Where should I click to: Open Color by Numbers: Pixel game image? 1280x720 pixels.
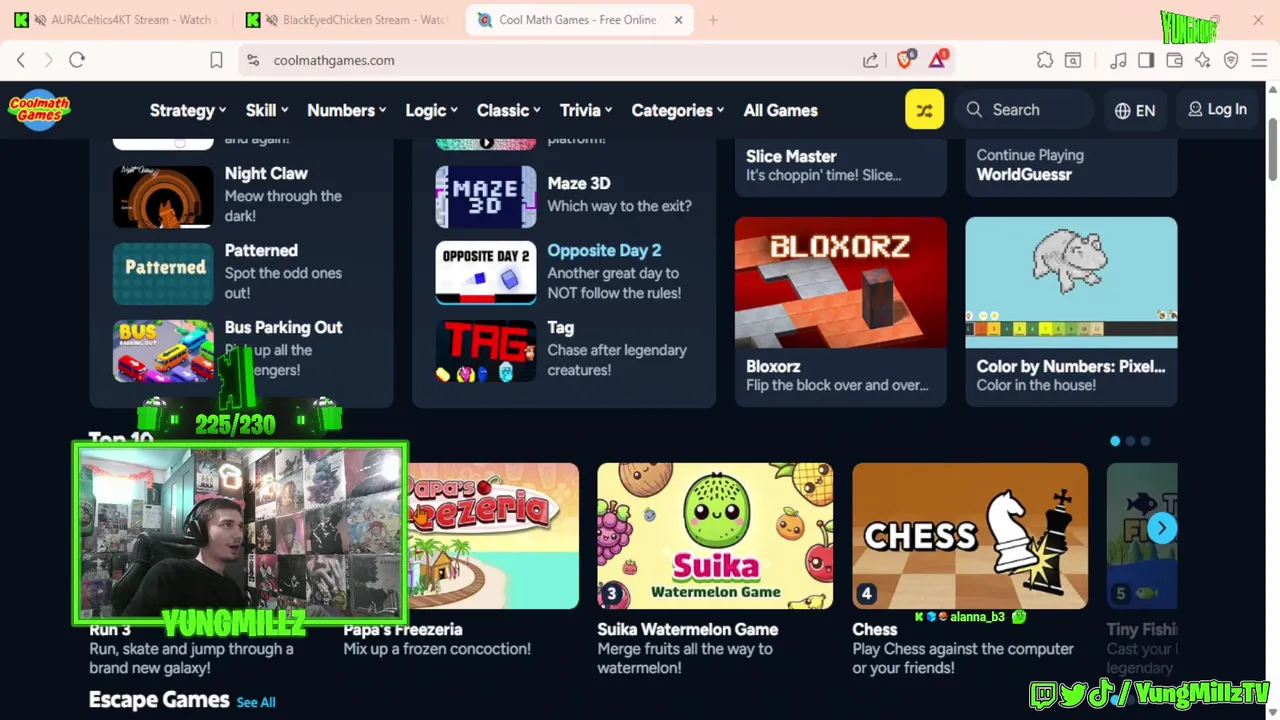1071,282
